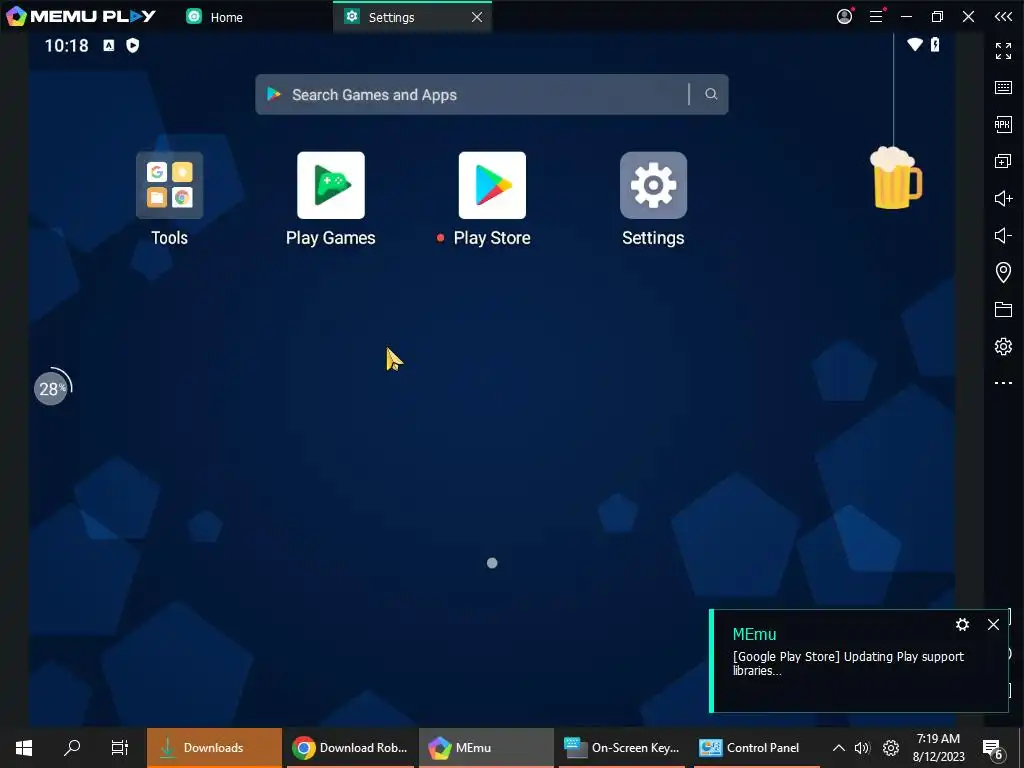The image size is (1024, 768).
Task: Switch to Downloads window in taskbar
Action: pos(214,748)
